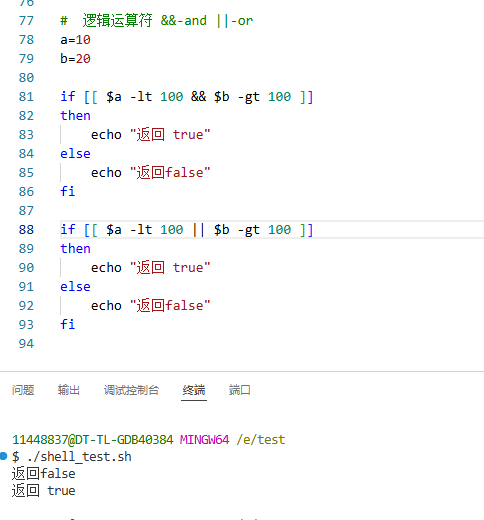The image size is (484, 520).
Task: Open the 调试控制台 tab
Action: (x=131, y=390)
